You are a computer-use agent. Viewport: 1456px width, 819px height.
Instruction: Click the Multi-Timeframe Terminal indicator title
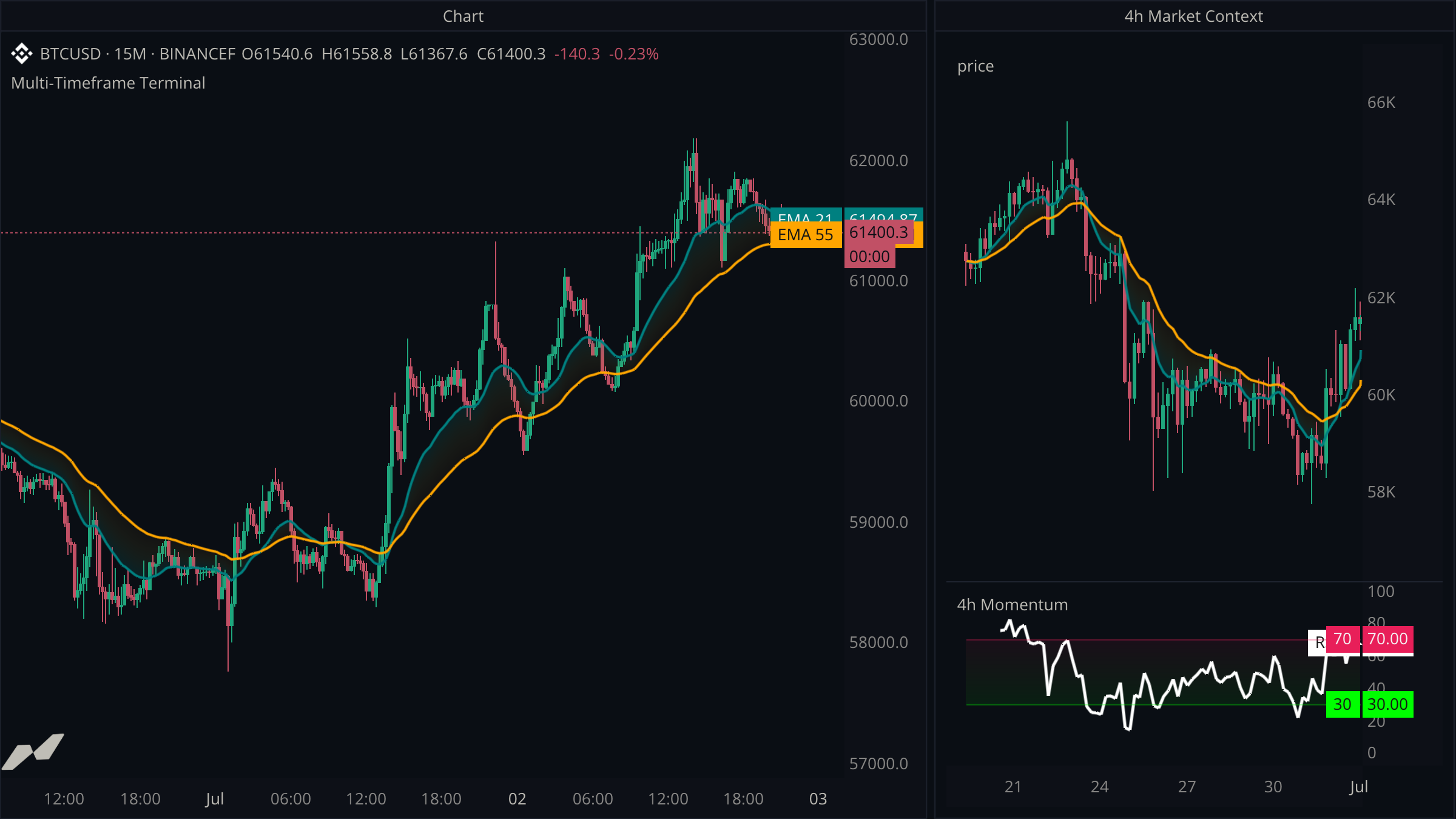[108, 83]
